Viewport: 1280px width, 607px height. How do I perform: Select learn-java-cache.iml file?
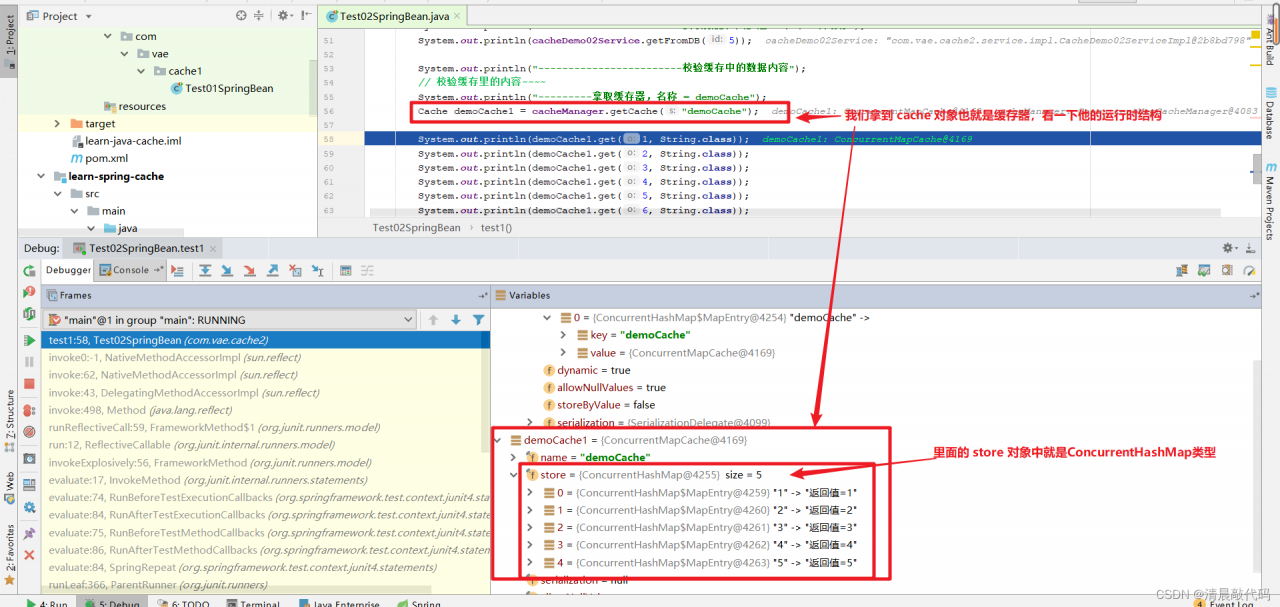[124, 141]
